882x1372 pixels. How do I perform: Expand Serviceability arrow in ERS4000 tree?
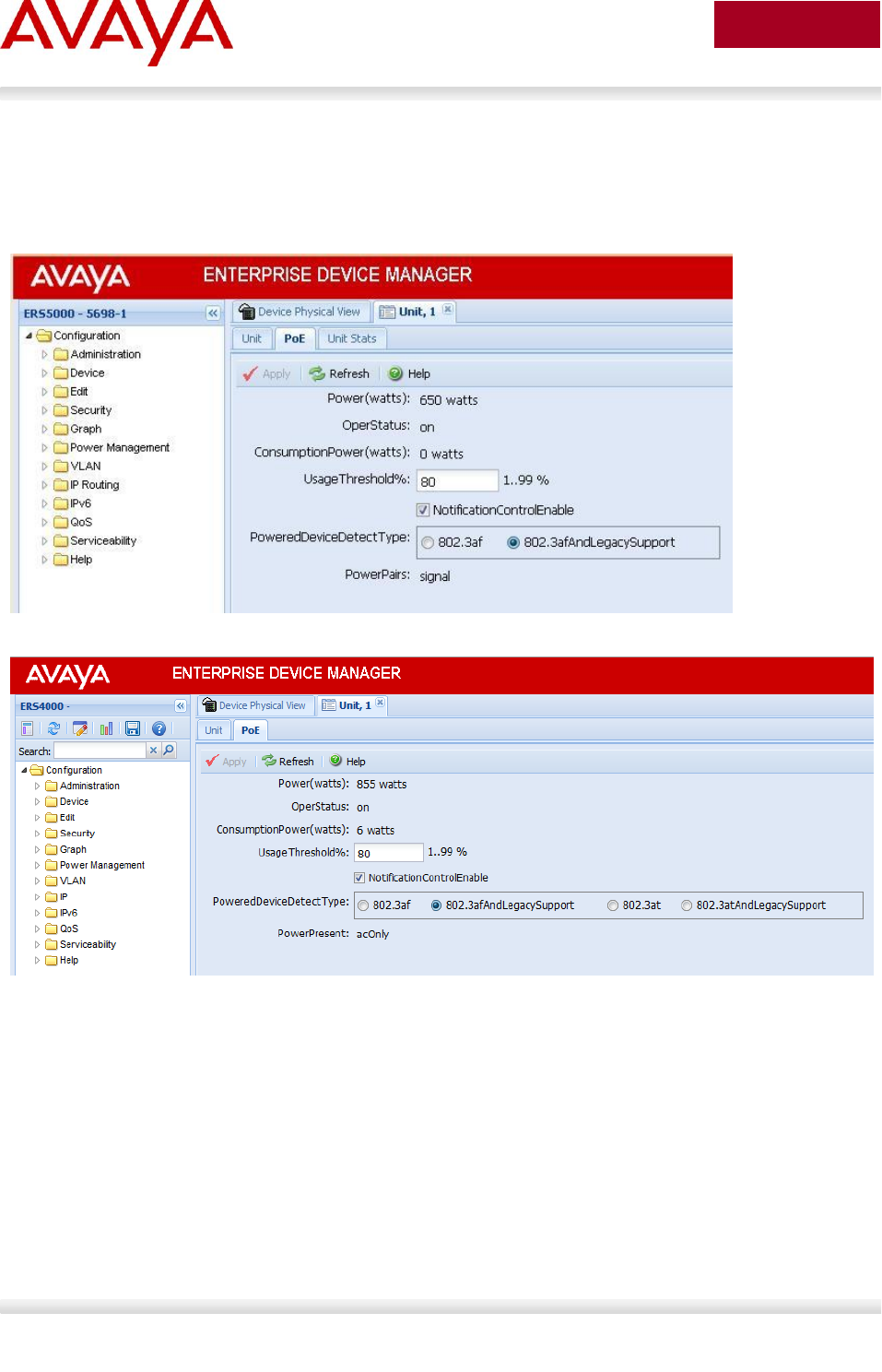[37, 944]
